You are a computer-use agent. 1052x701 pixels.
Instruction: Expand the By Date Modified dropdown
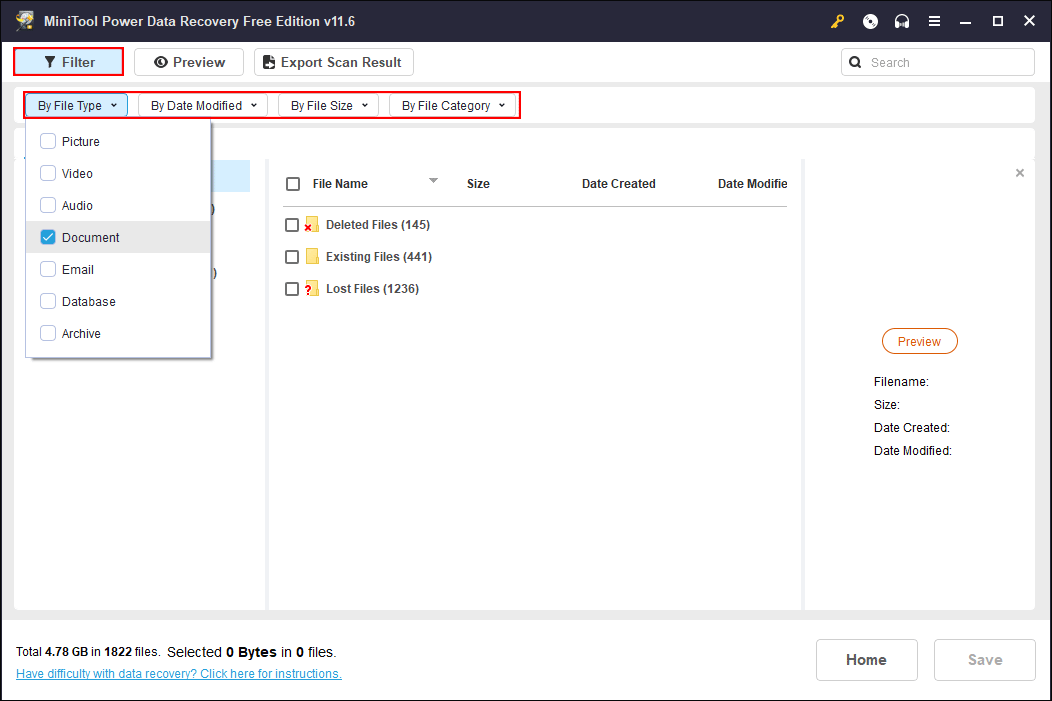203,106
